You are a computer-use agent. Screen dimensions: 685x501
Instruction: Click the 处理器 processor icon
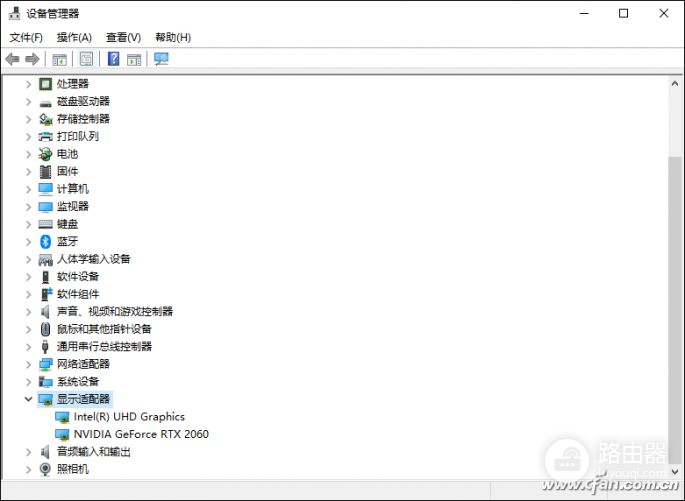(x=45, y=83)
